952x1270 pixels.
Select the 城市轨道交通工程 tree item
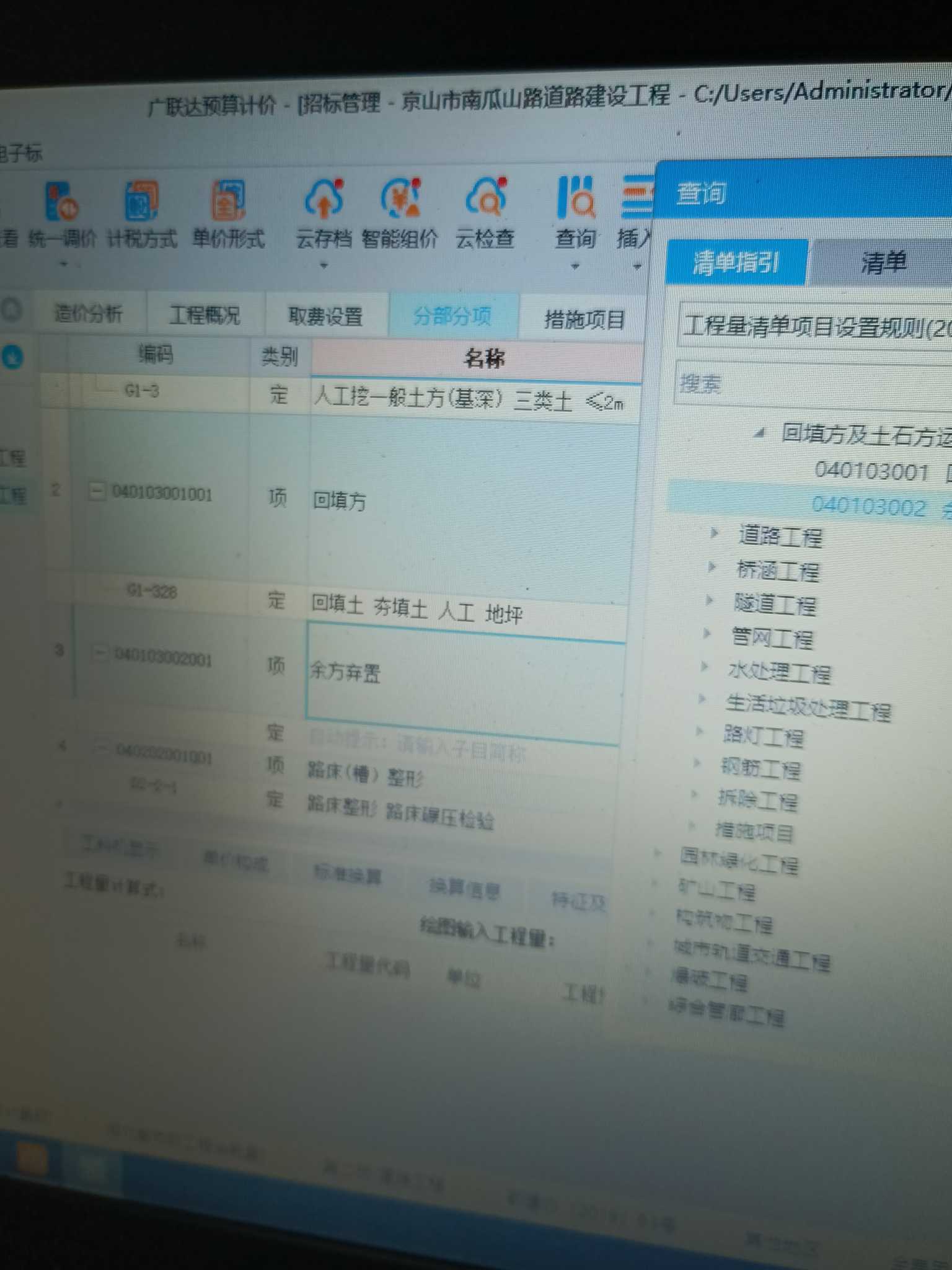click(751, 955)
